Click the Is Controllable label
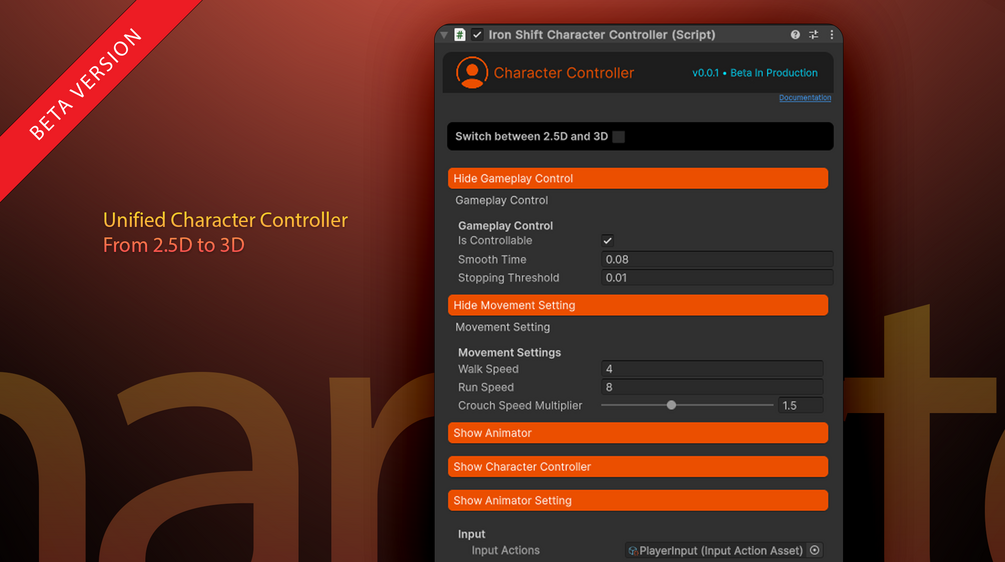 (495, 241)
